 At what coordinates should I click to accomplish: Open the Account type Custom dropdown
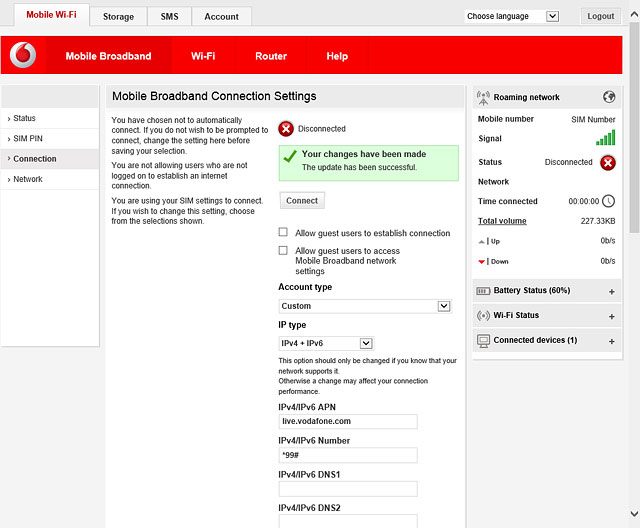coord(365,306)
